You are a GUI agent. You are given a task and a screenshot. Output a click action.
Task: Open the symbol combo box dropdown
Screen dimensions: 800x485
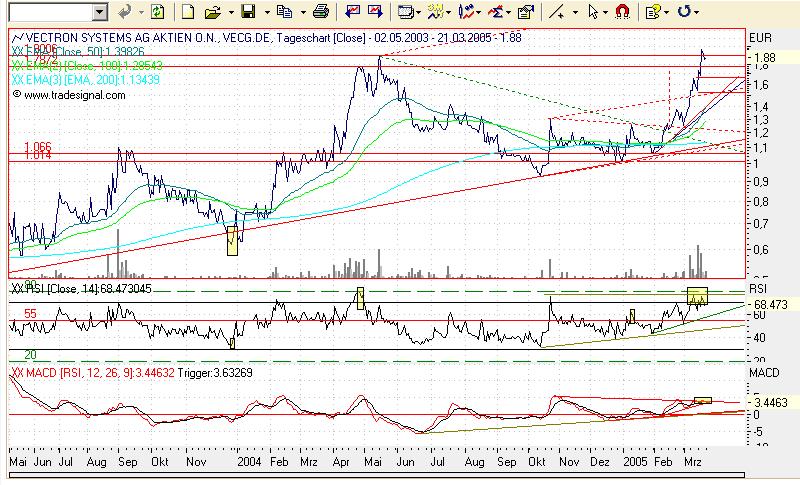[x=100, y=12]
